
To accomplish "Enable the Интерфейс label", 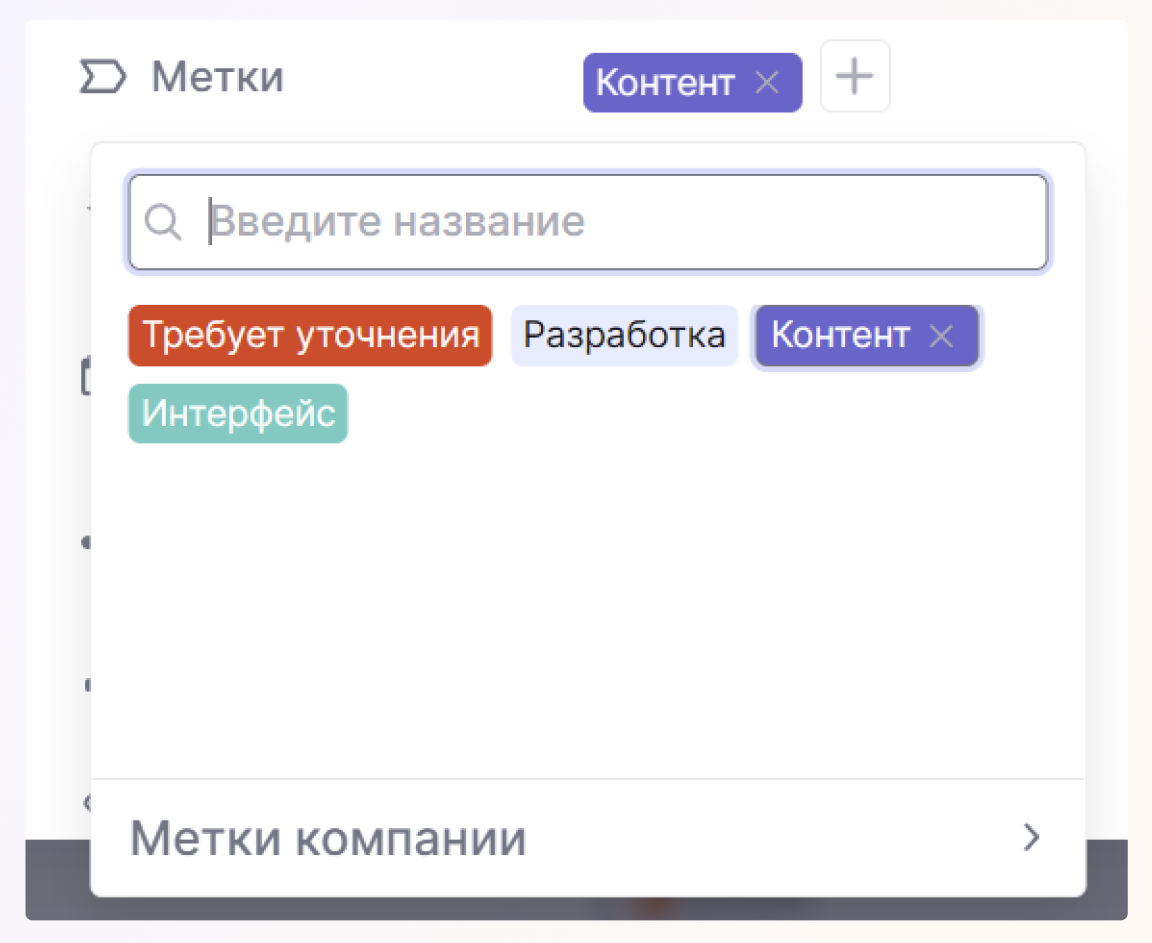I will pos(238,414).
